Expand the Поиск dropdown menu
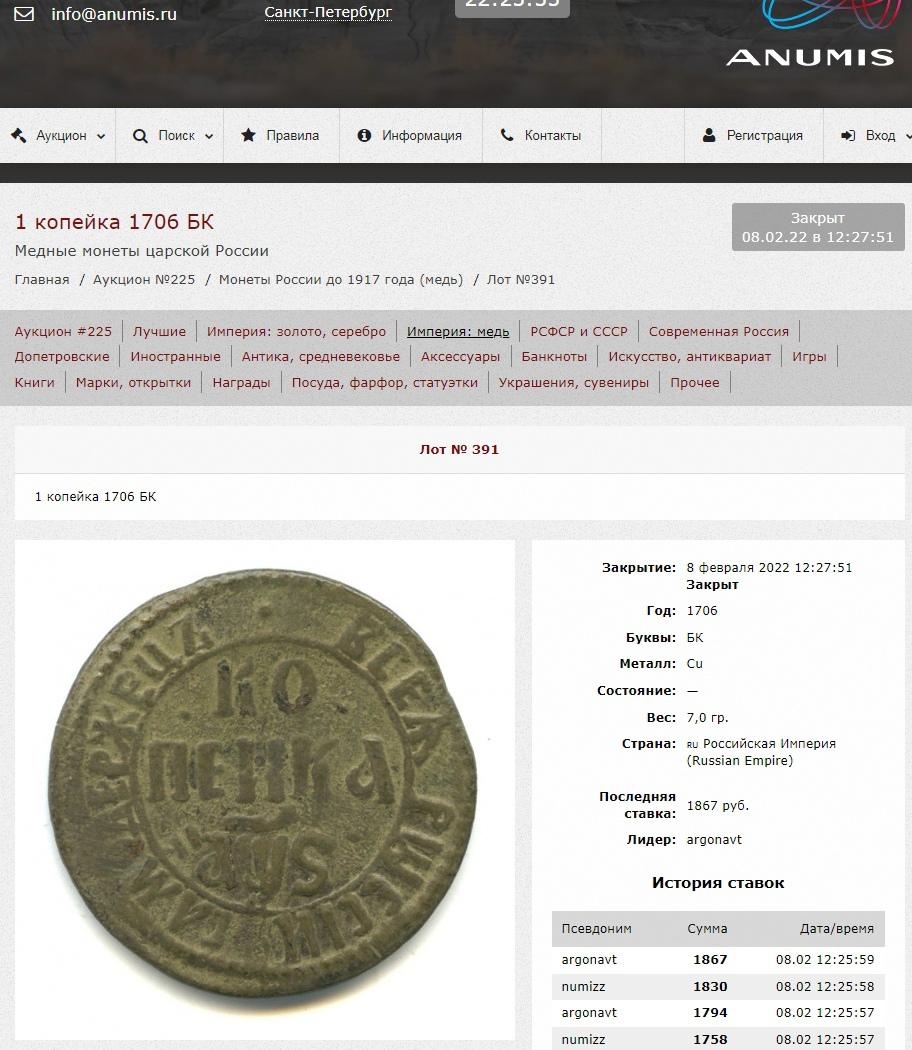 pos(173,135)
